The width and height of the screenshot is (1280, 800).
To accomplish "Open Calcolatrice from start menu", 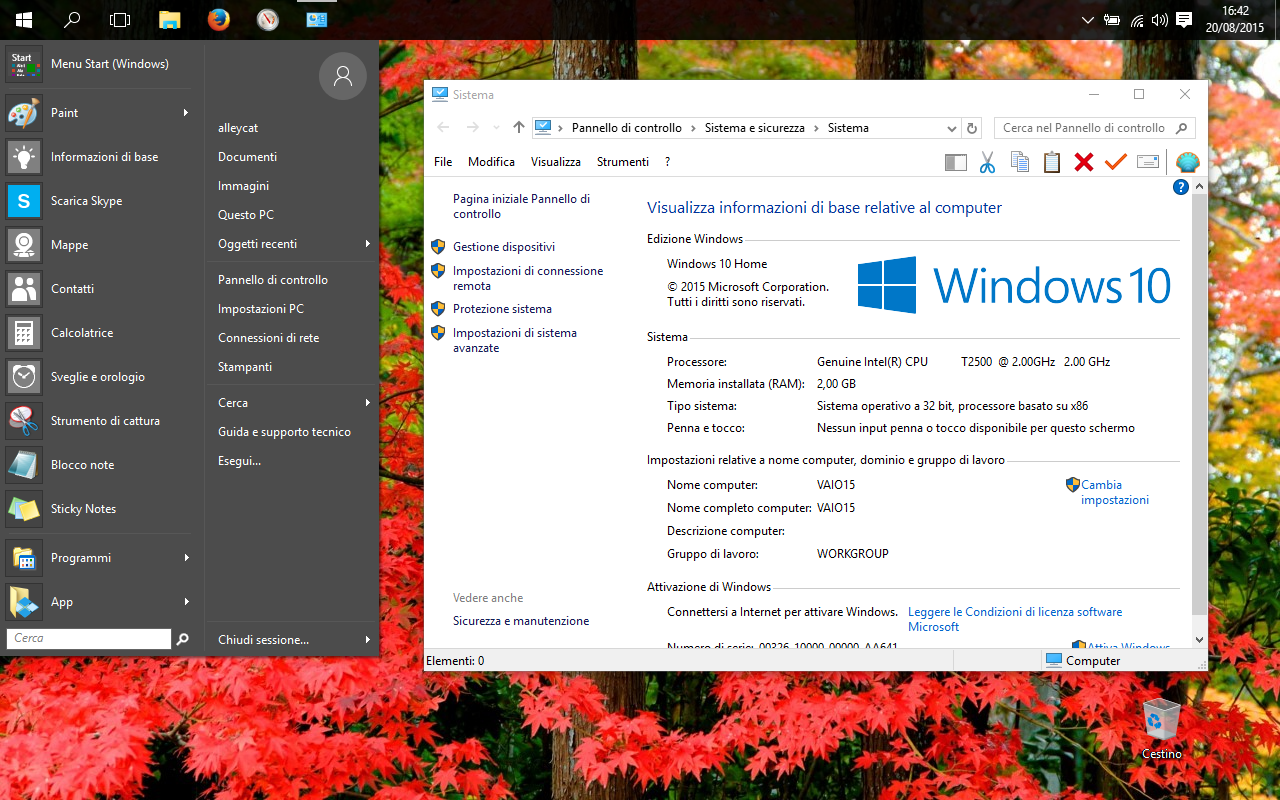I will [102, 333].
